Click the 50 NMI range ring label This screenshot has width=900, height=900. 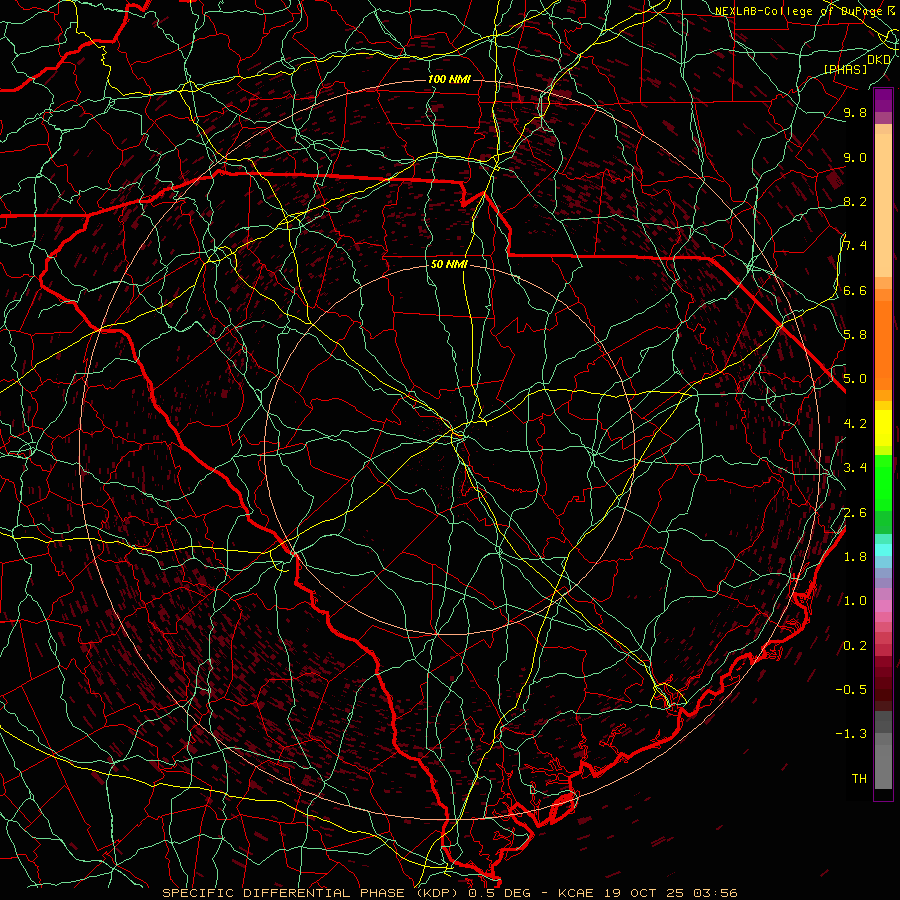click(449, 265)
